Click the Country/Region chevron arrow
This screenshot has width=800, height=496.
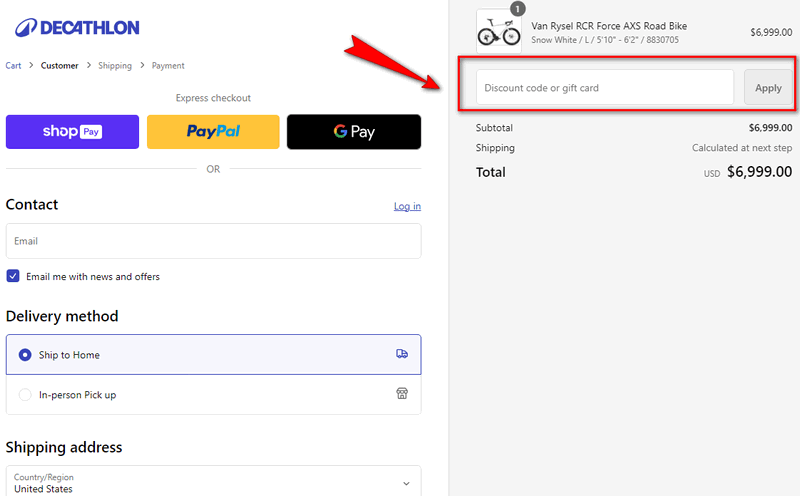[406, 483]
